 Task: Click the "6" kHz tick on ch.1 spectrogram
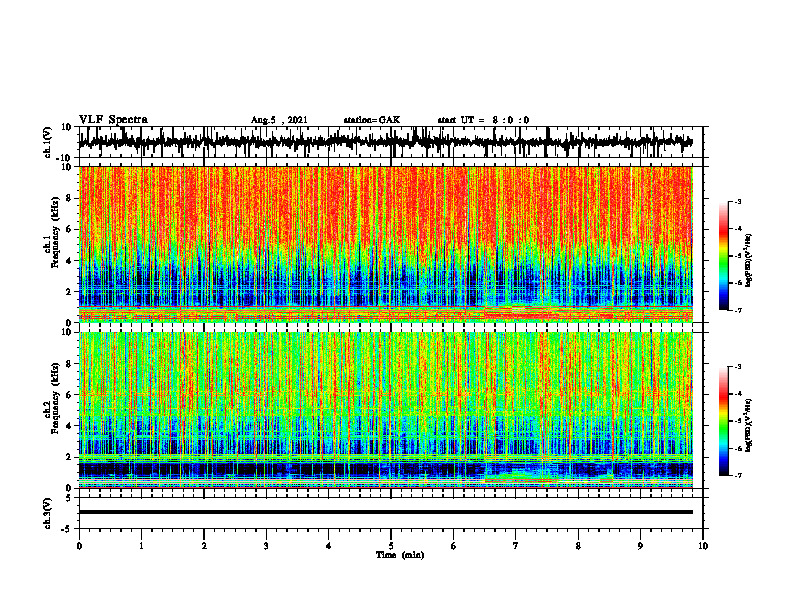[70, 230]
